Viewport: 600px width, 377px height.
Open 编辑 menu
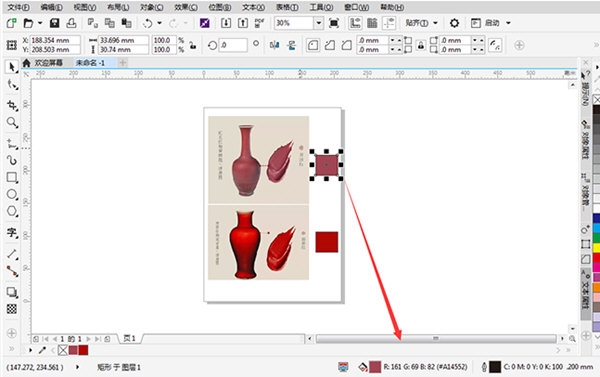(x=52, y=7)
